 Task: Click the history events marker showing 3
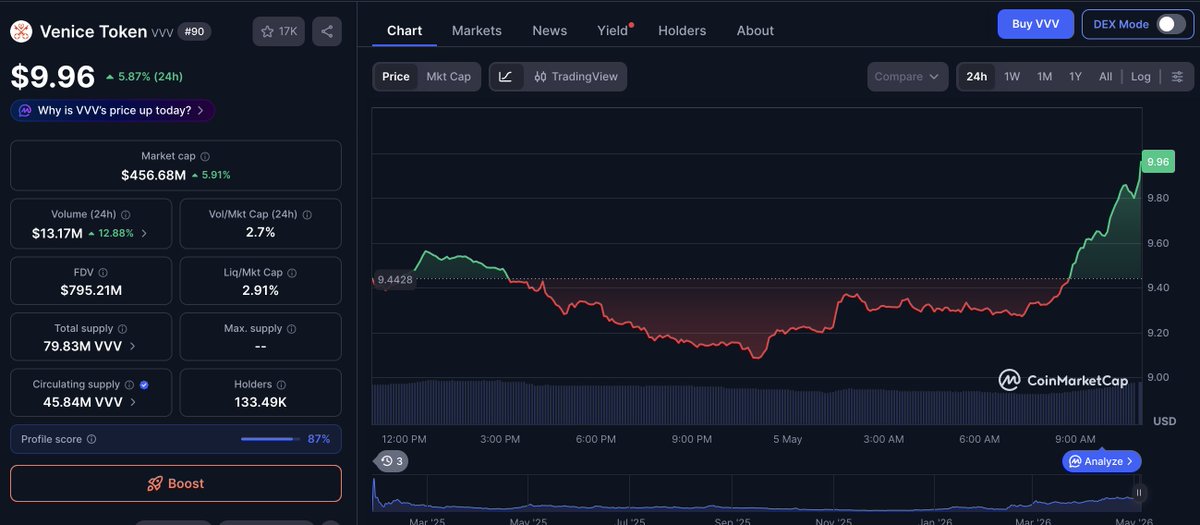click(391, 461)
